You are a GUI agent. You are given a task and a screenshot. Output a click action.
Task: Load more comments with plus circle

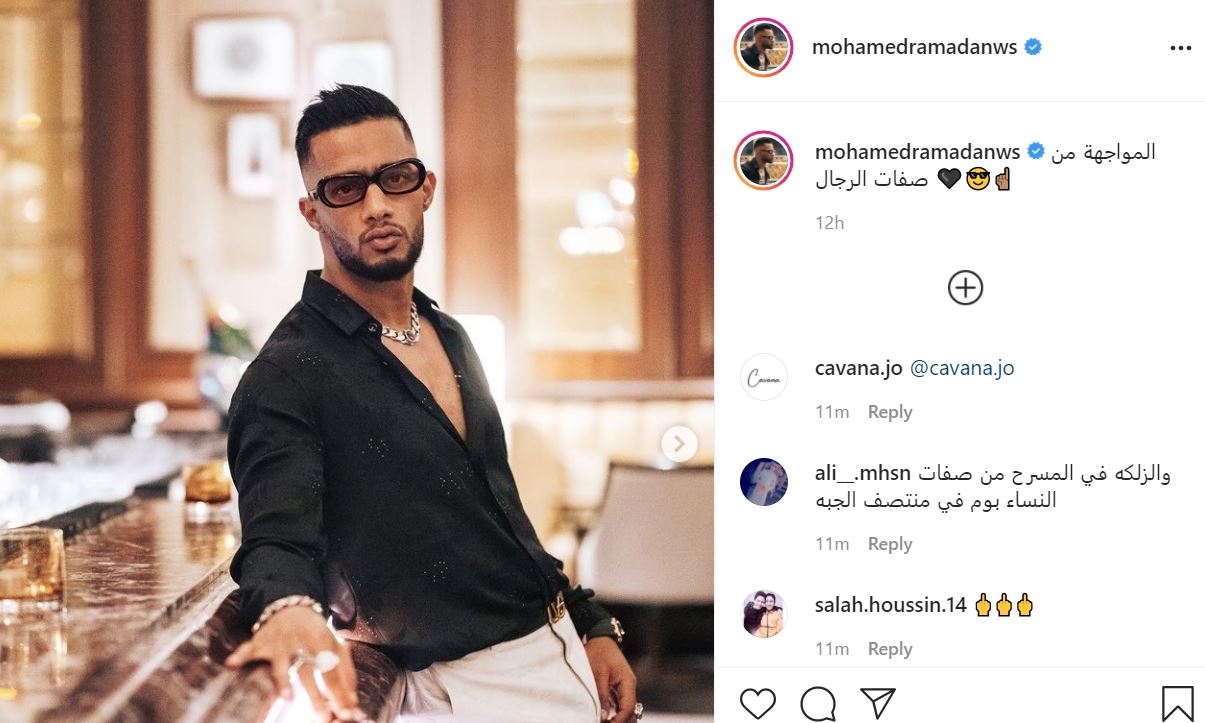(965, 288)
